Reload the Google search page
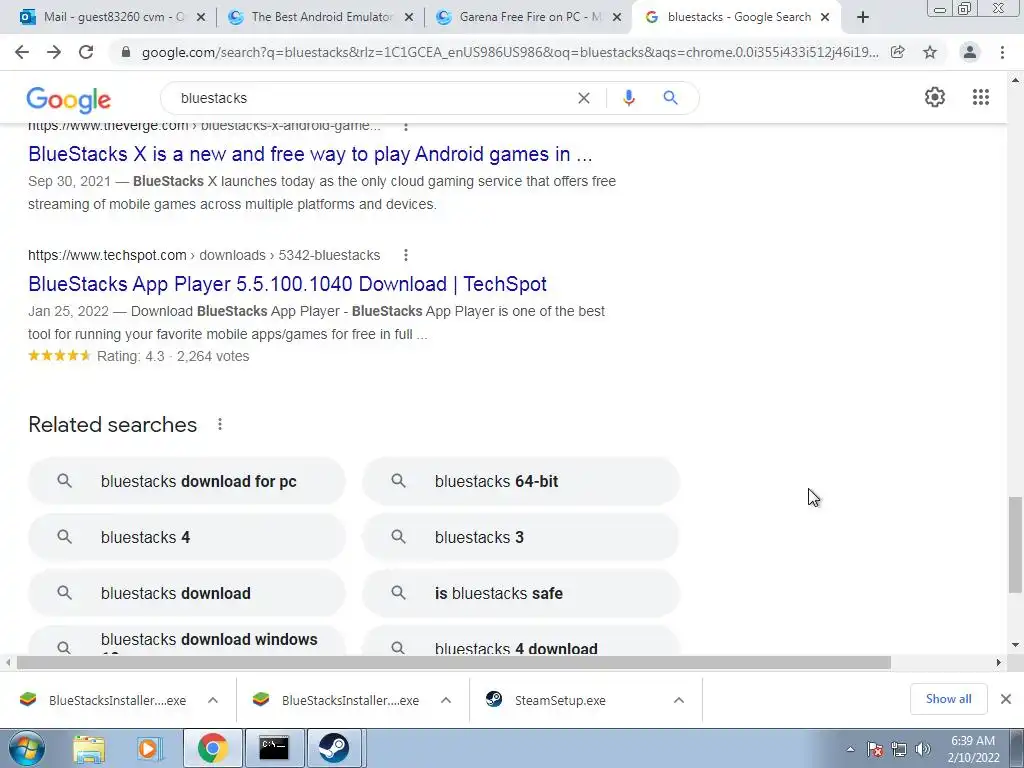The image size is (1024, 768). (86, 52)
